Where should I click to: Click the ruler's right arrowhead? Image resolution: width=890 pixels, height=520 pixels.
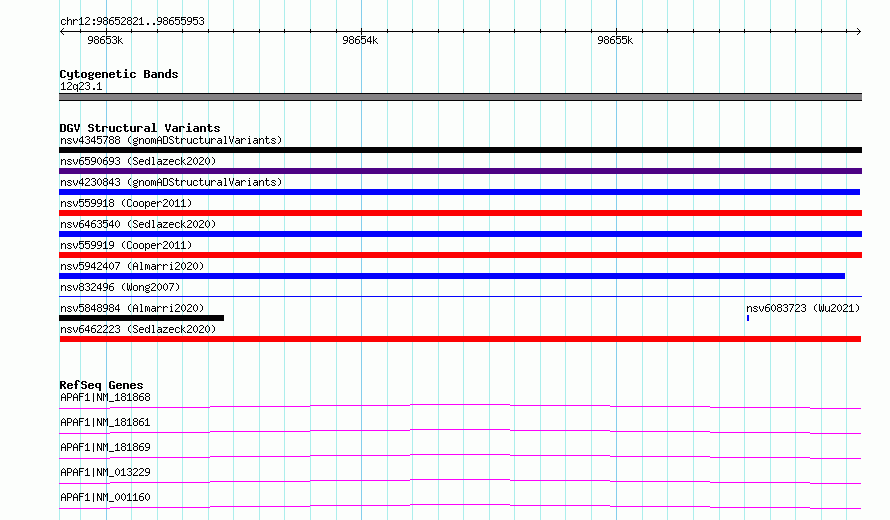click(x=859, y=31)
